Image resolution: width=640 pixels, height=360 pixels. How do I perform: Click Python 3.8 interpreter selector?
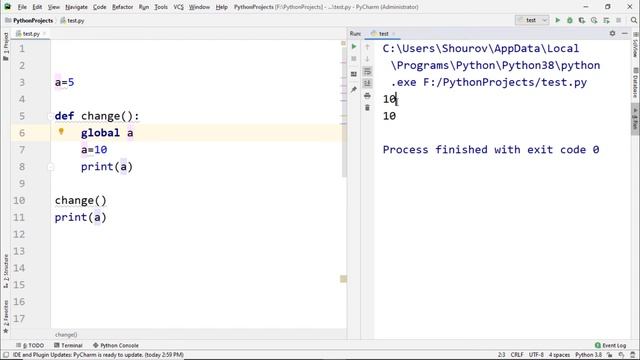coord(589,355)
